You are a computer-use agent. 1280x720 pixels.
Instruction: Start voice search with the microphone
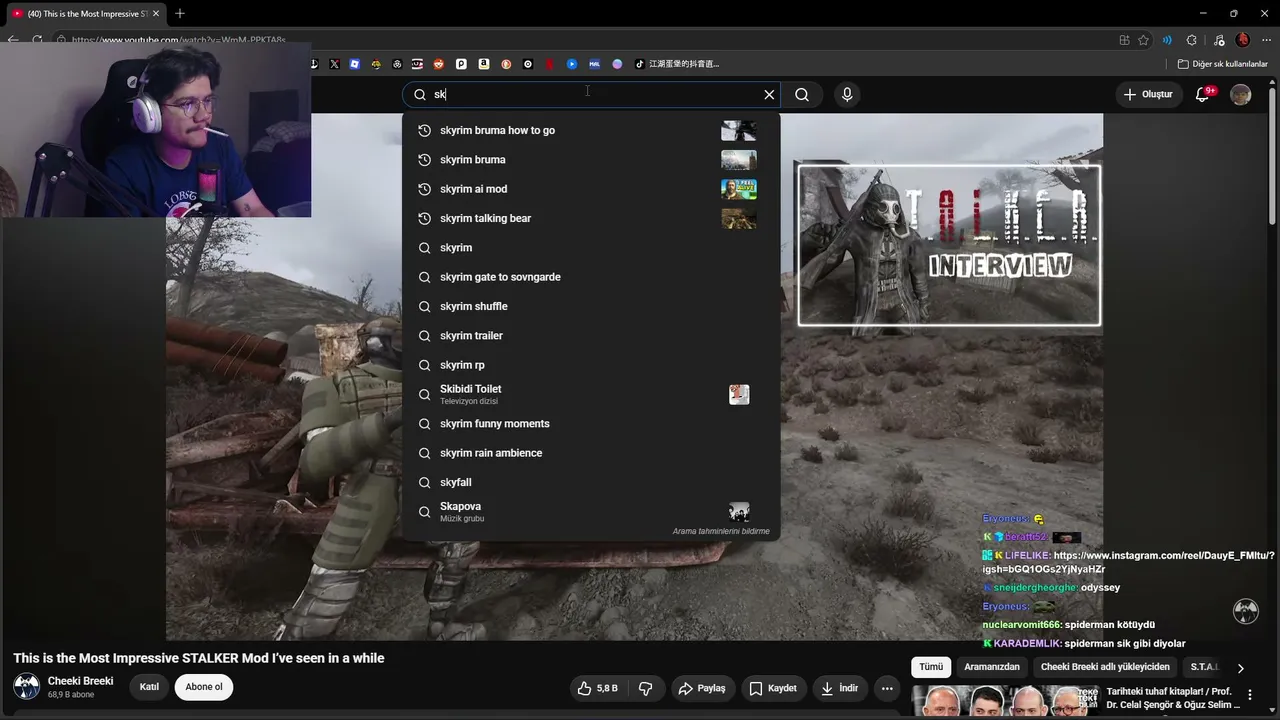point(847,94)
